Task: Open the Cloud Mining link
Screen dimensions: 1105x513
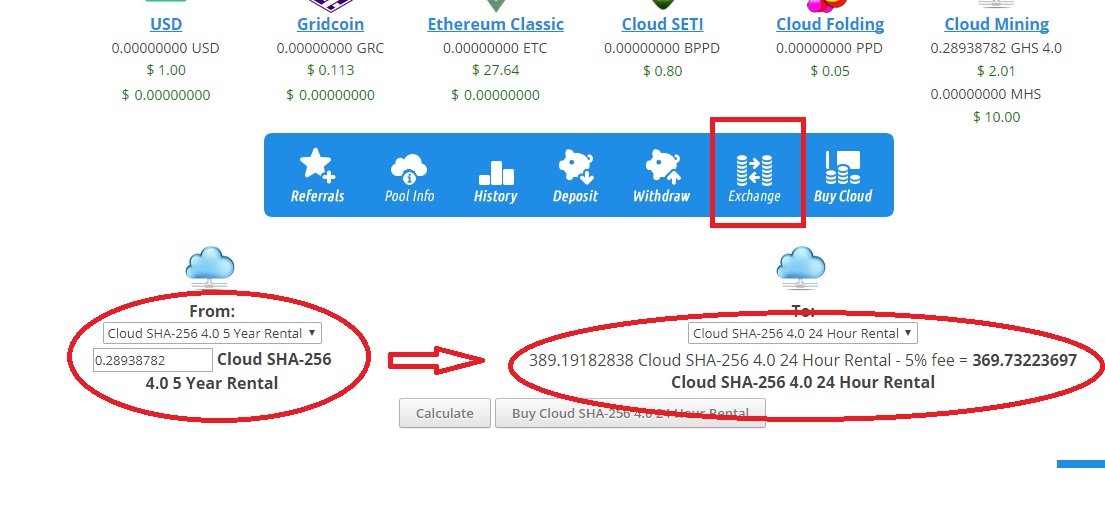Action: pos(996,24)
